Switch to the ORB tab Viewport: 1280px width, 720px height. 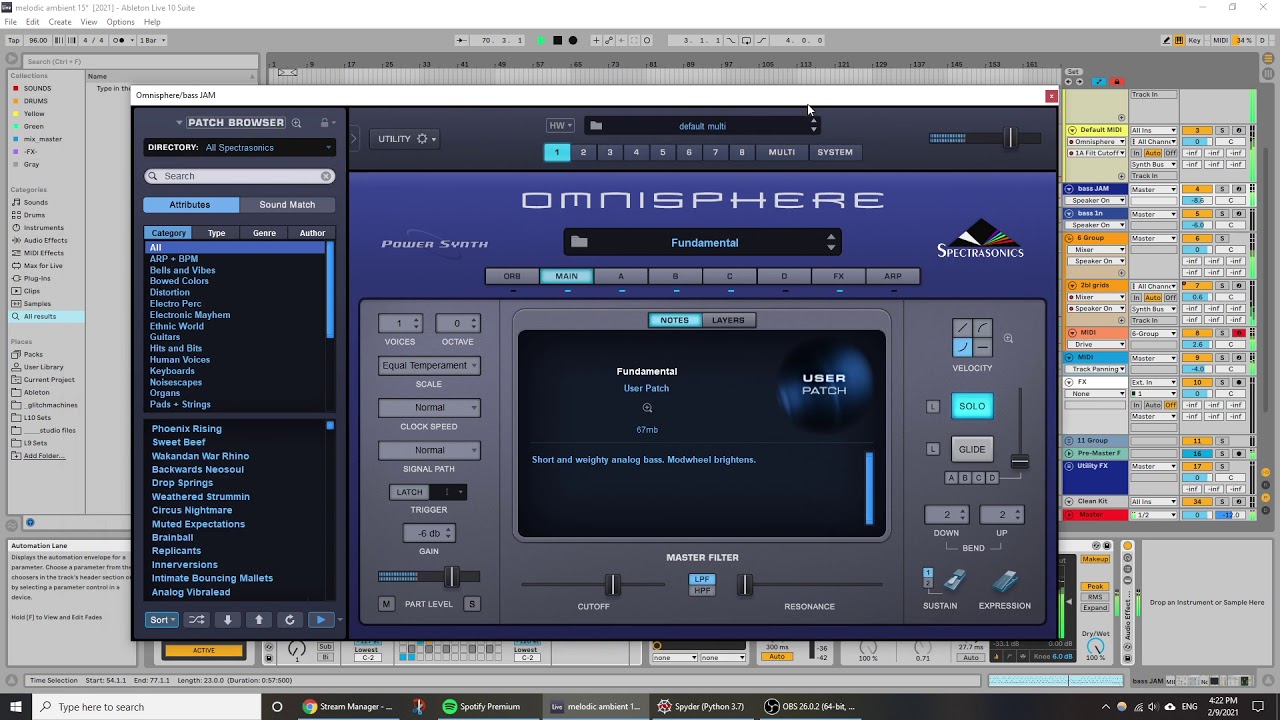pos(512,276)
